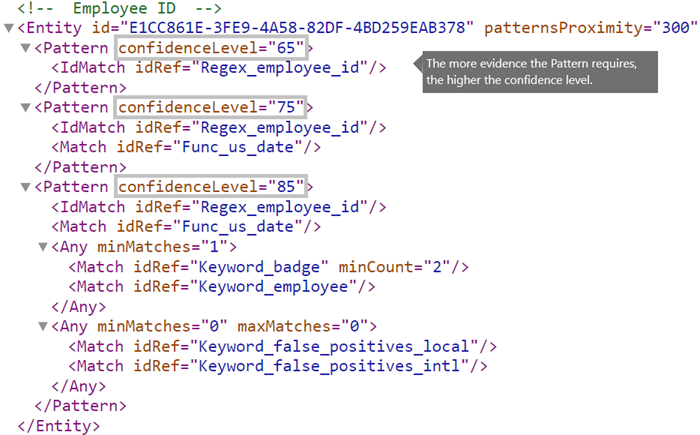Click closing </Pattern> tag of confidence 65 pattern
This screenshot has height=435, width=700.
pyautogui.click(x=80, y=88)
